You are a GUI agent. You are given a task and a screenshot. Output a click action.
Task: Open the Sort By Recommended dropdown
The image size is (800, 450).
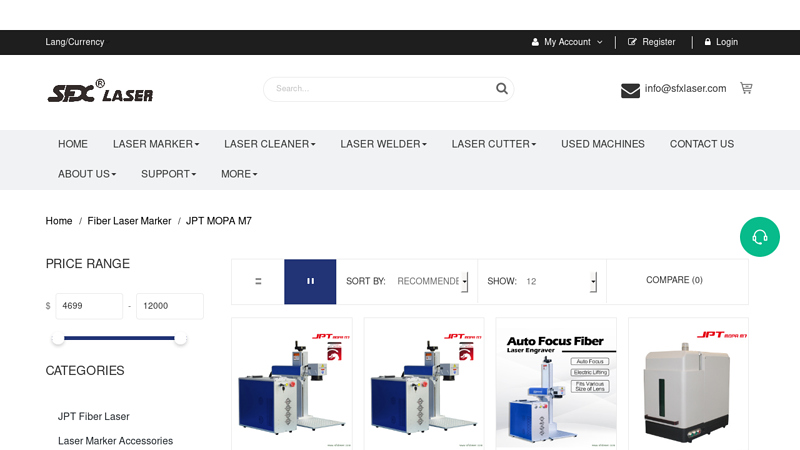coord(432,281)
